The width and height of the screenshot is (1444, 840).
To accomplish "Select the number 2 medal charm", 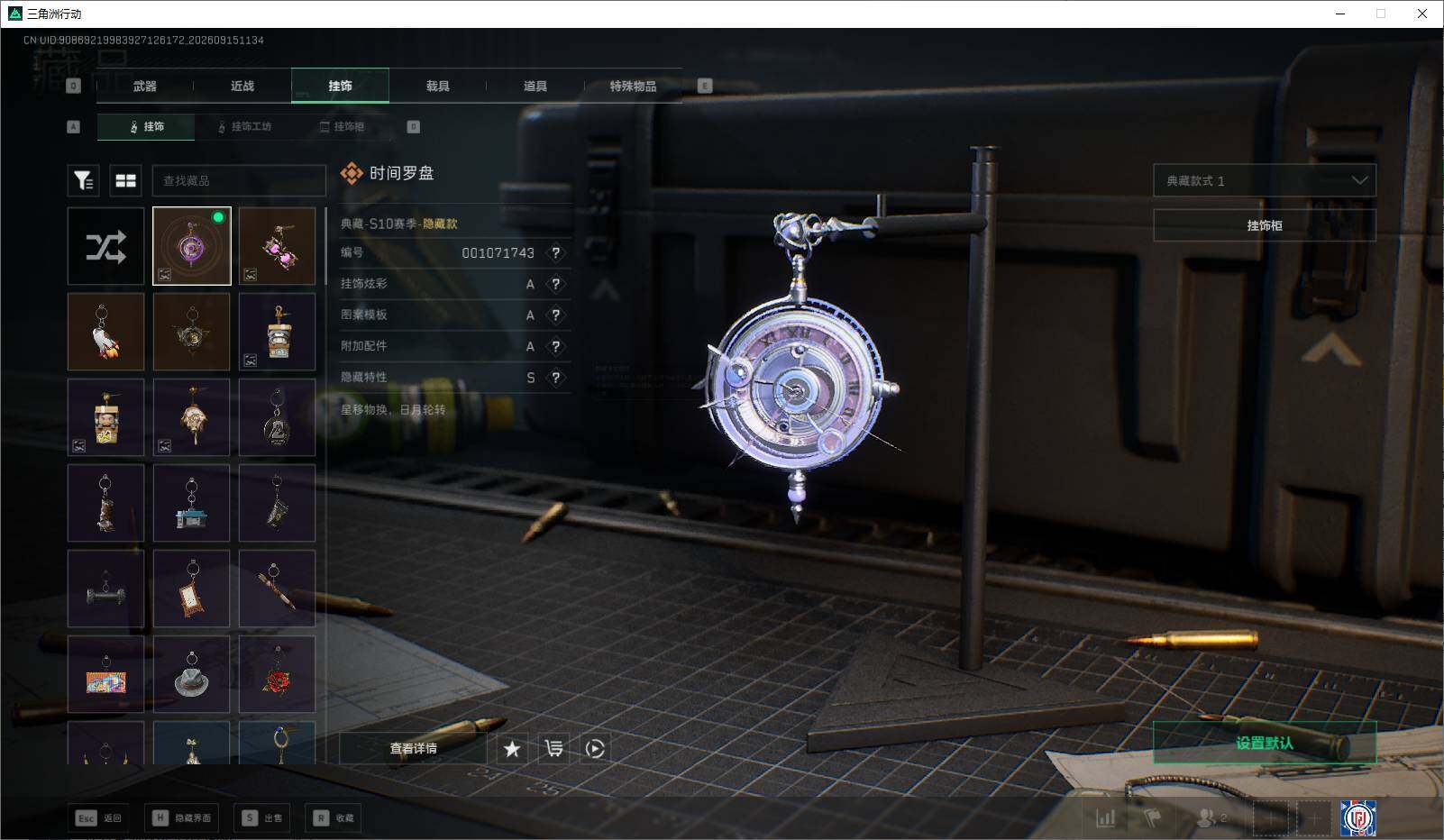I will coord(278,417).
